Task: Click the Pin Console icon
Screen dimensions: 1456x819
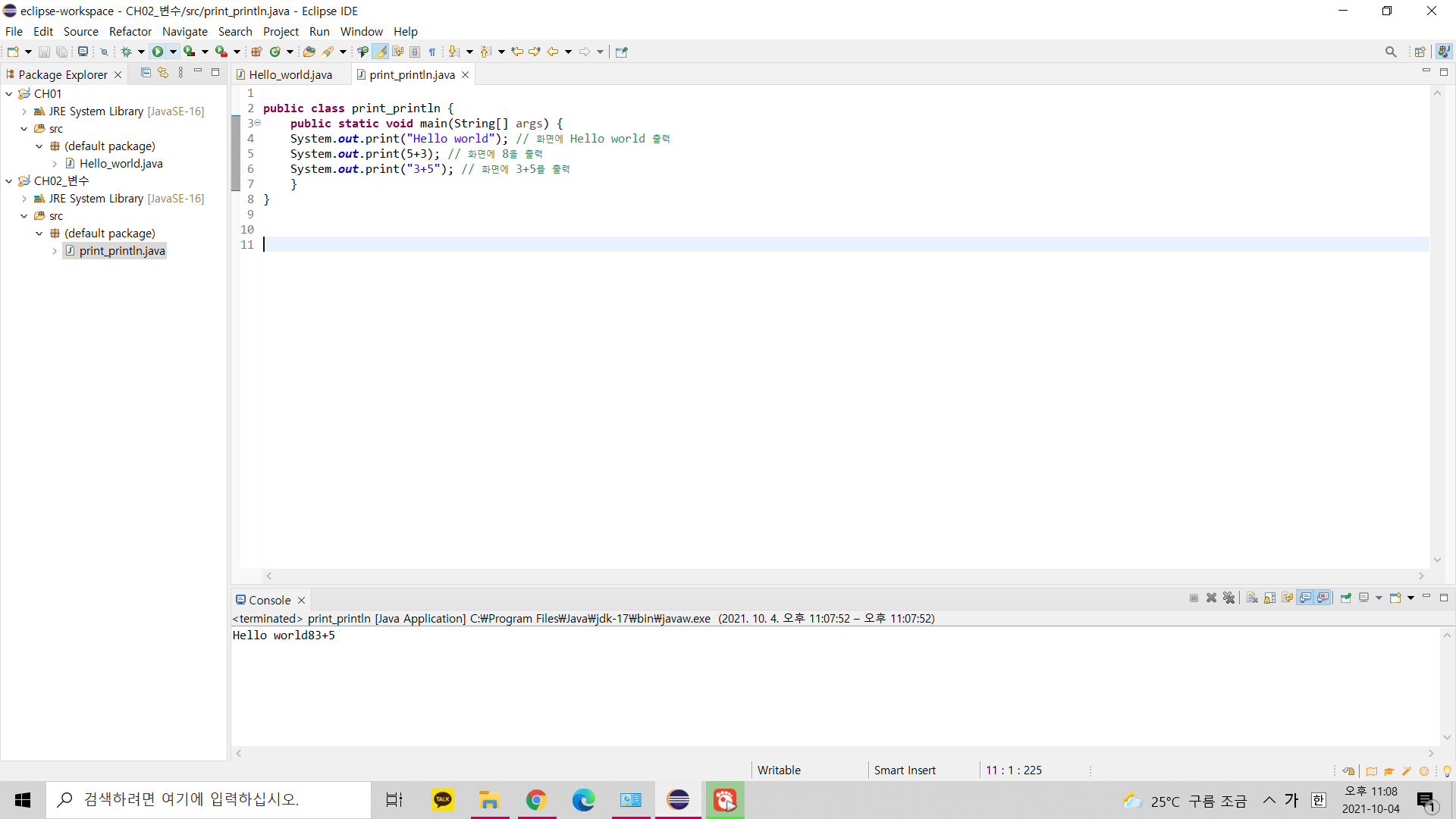Action: tap(1345, 598)
